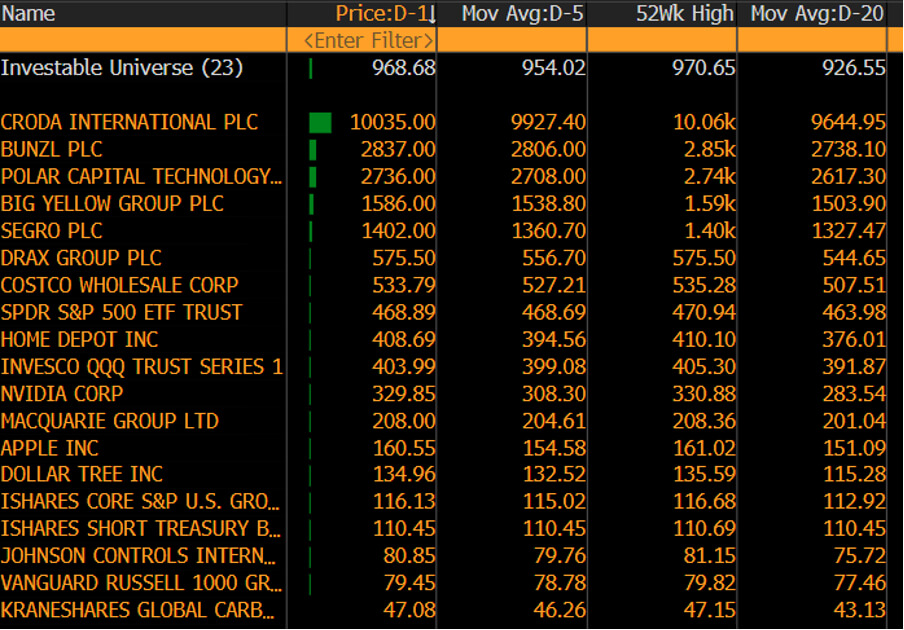Click Nvidia's Mov Avg:D-20 value 283.54
Viewport: 904px width, 630px height.
854,394
